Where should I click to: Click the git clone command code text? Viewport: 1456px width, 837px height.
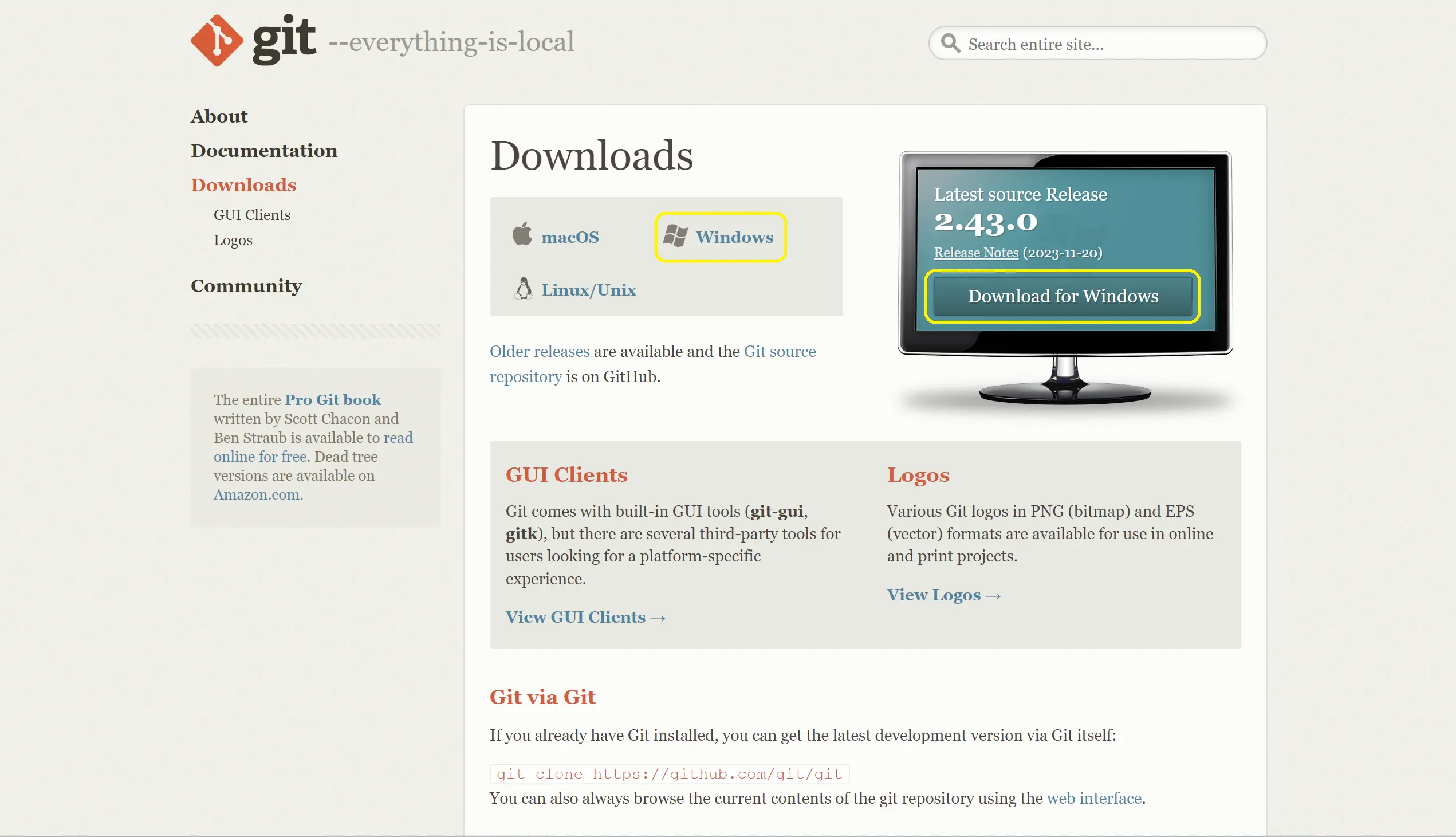click(669, 774)
